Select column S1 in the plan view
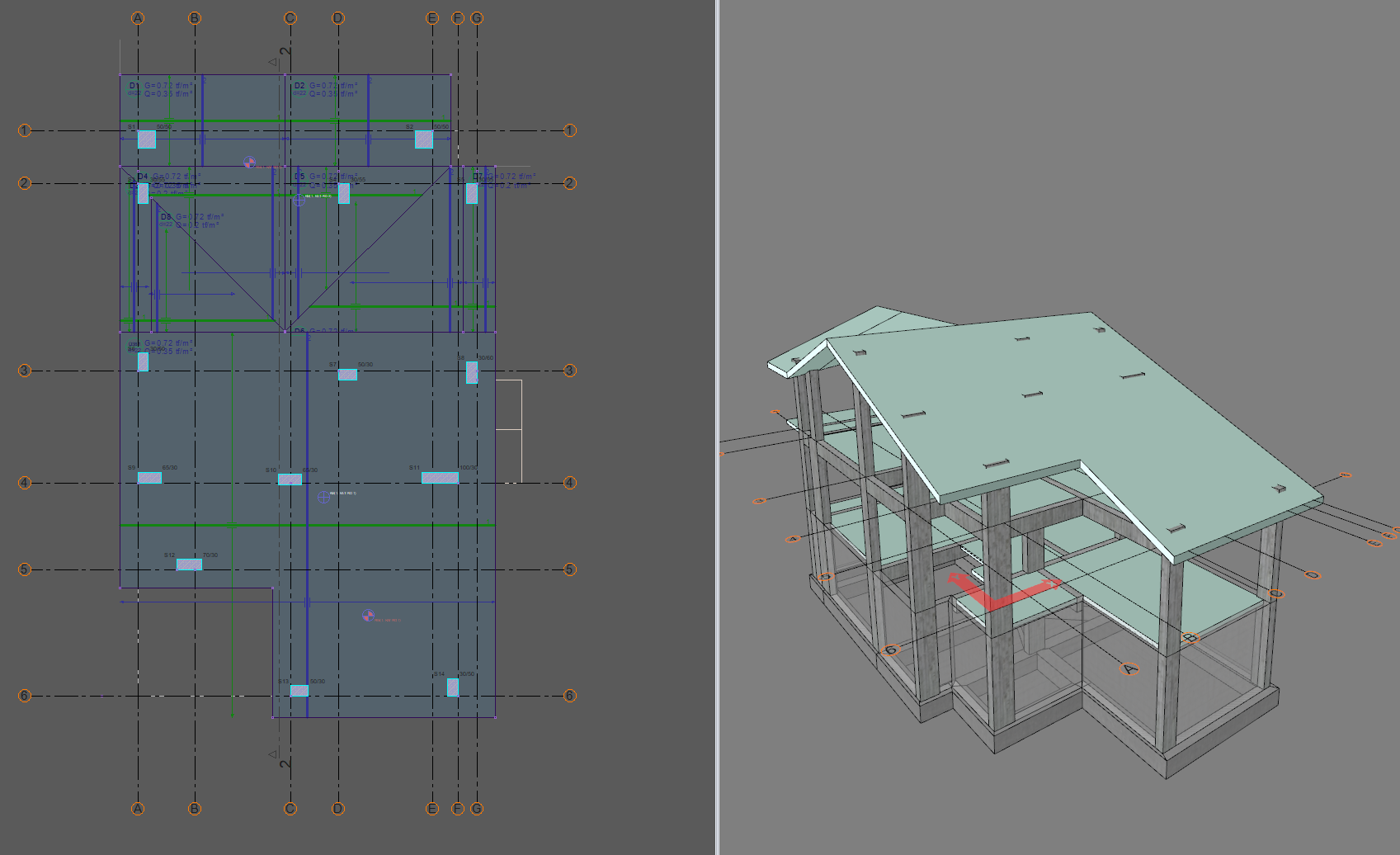Viewport: 1400px width, 855px height. point(146,139)
